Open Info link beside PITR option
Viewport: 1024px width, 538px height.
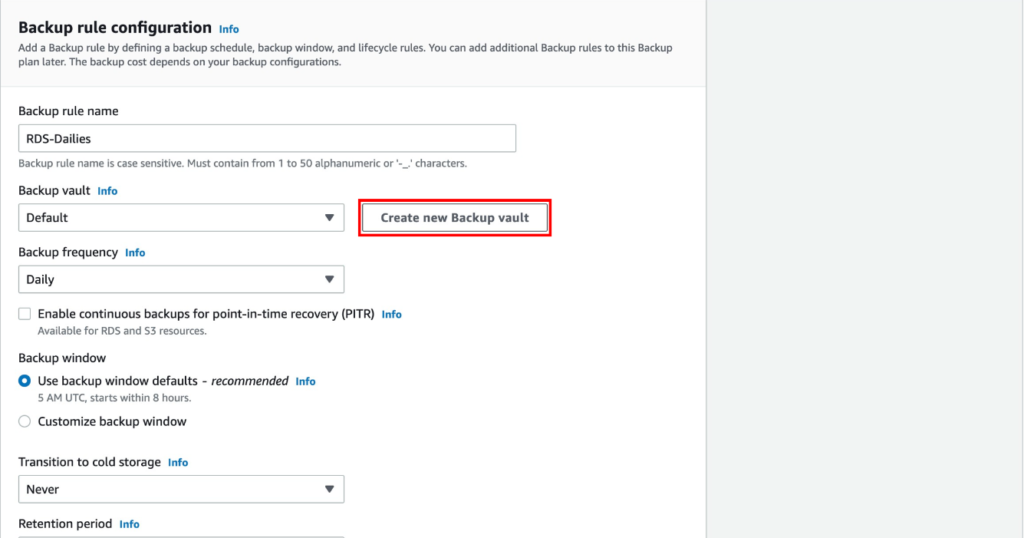(x=391, y=315)
